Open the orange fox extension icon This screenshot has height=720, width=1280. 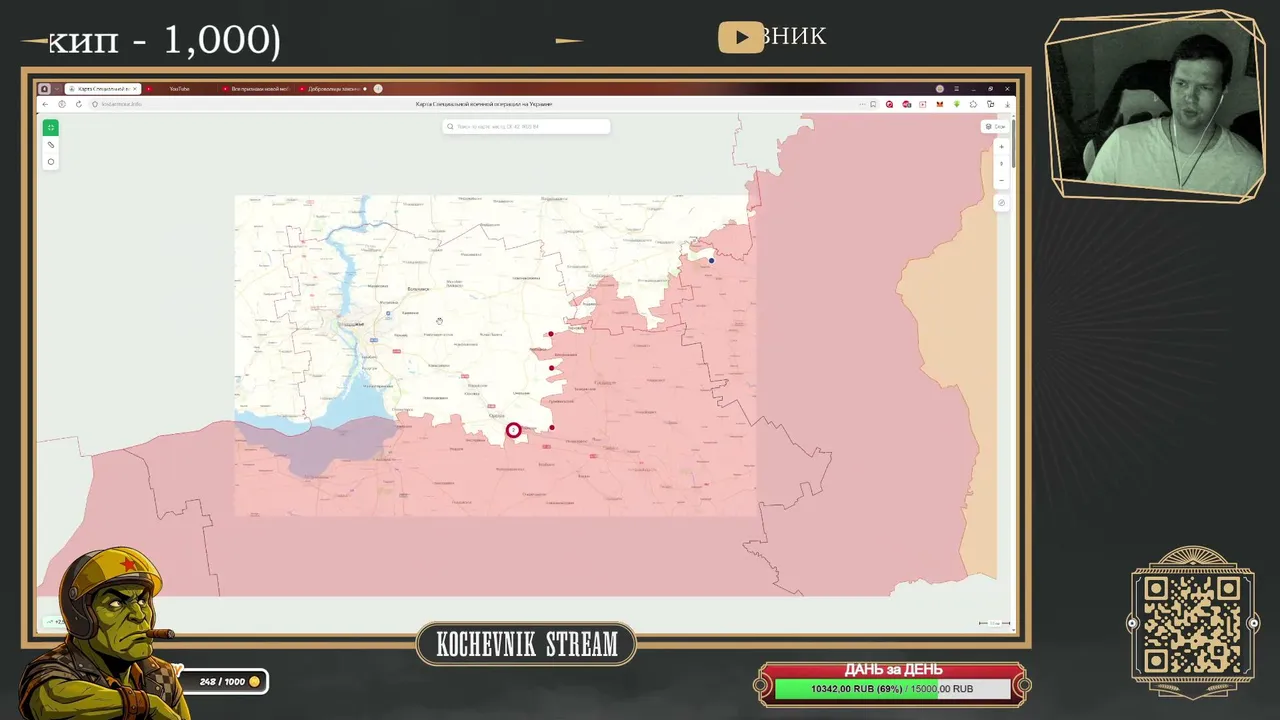(x=940, y=104)
